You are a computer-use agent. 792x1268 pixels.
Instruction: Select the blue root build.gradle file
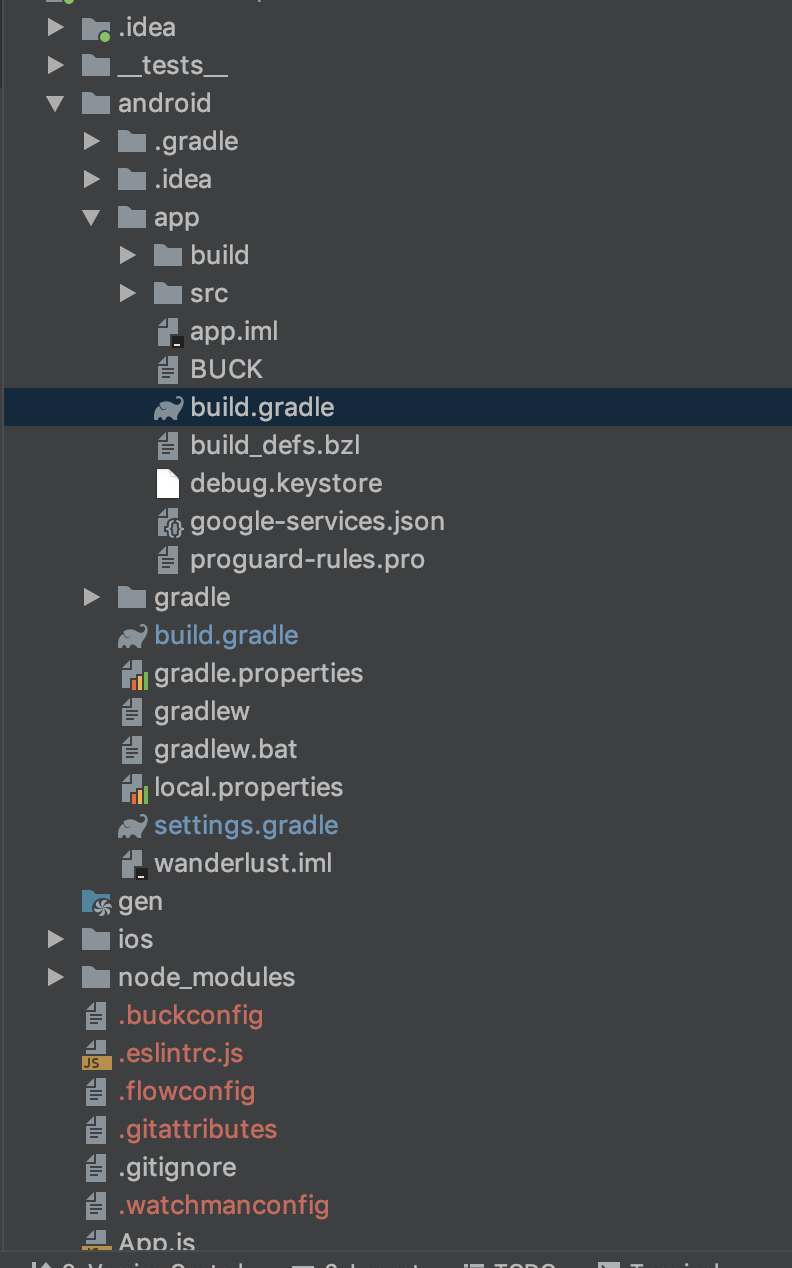pos(226,636)
